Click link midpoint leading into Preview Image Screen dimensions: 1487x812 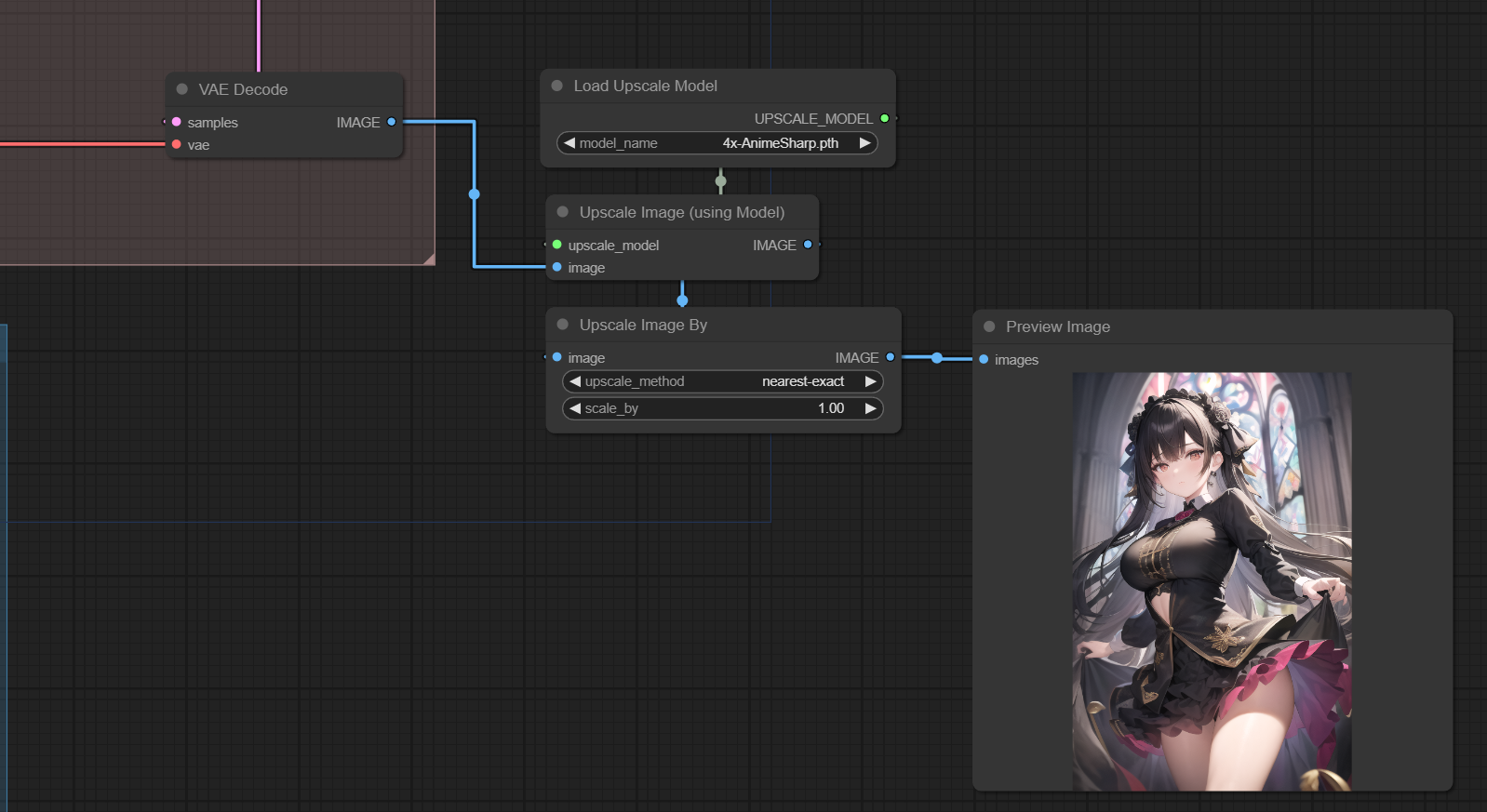[x=937, y=358]
